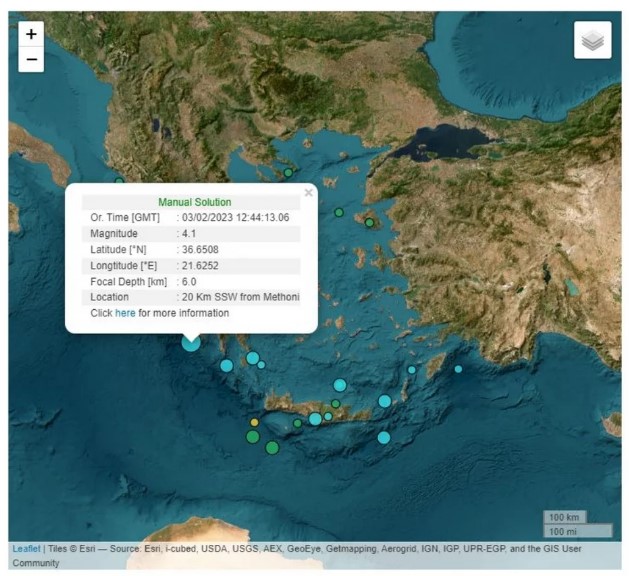The width and height of the screenshot is (629, 576).
Task: Zoom out of the map
Action: click(x=31, y=60)
